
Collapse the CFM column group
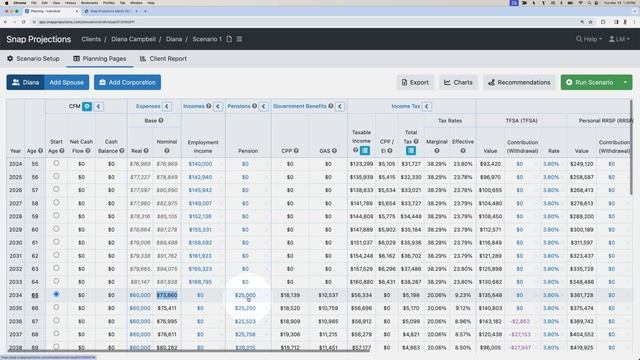(98, 107)
